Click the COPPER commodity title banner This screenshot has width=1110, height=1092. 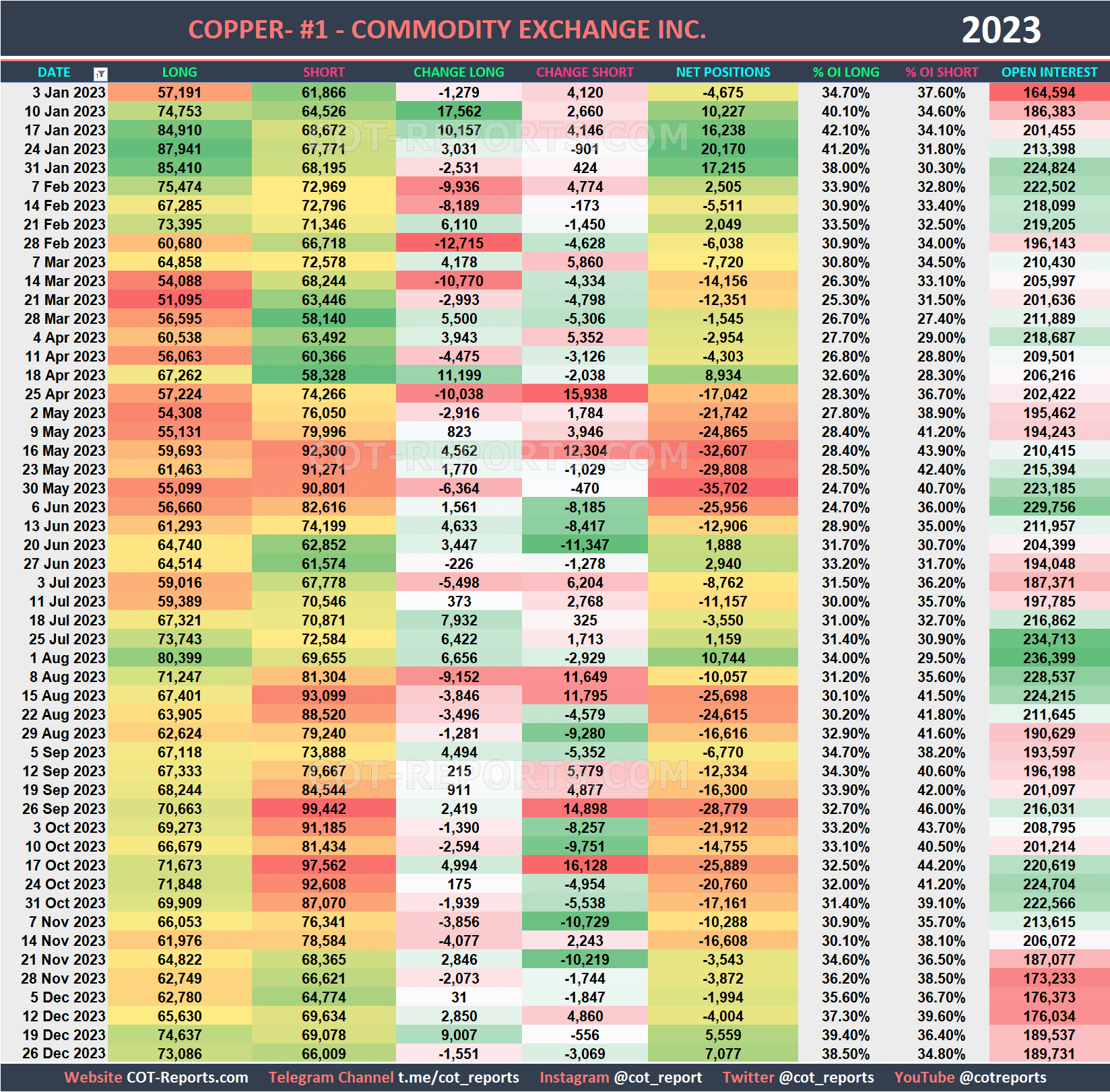click(447, 29)
